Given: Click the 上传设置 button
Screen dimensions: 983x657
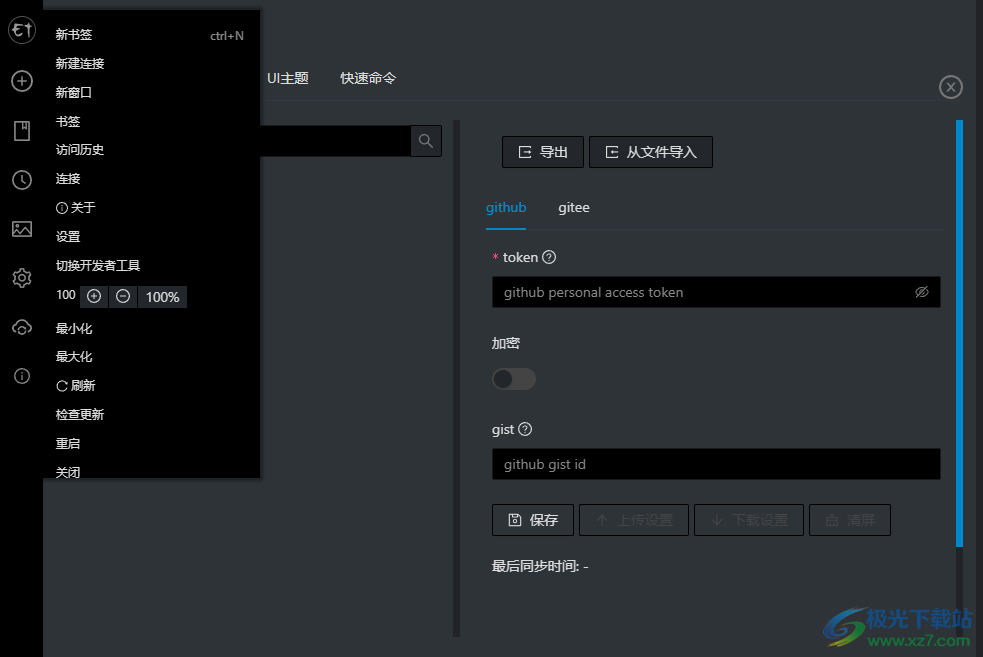Looking at the screenshot, I should (x=634, y=520).
